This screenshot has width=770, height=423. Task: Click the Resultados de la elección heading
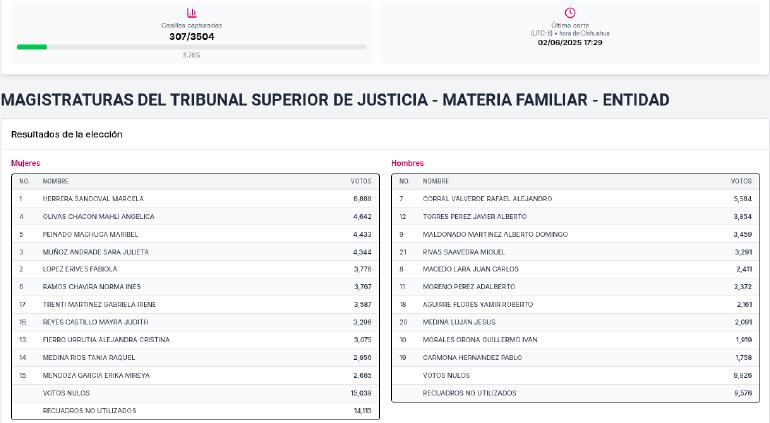coord(66,134)
